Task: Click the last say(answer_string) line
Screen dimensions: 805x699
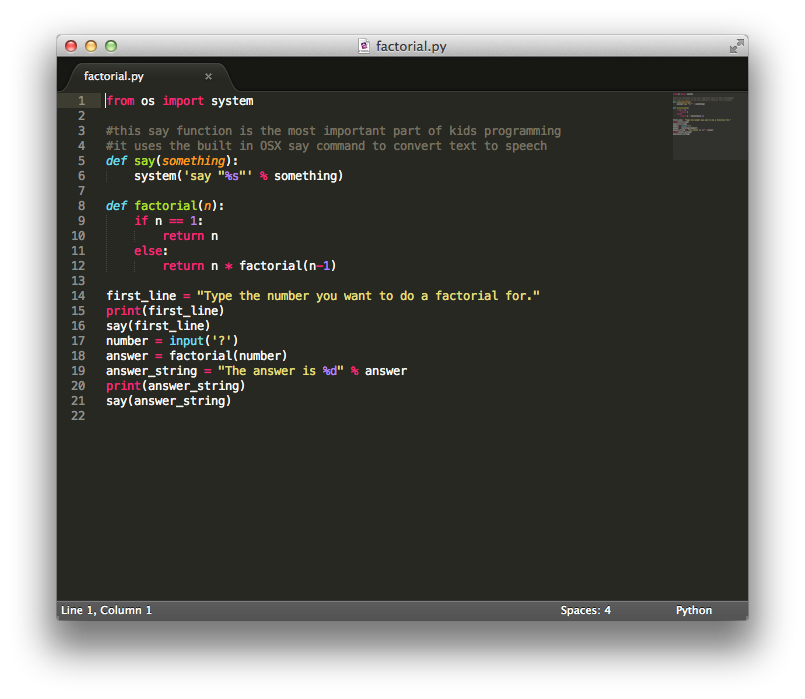Action: coord(168,401)
